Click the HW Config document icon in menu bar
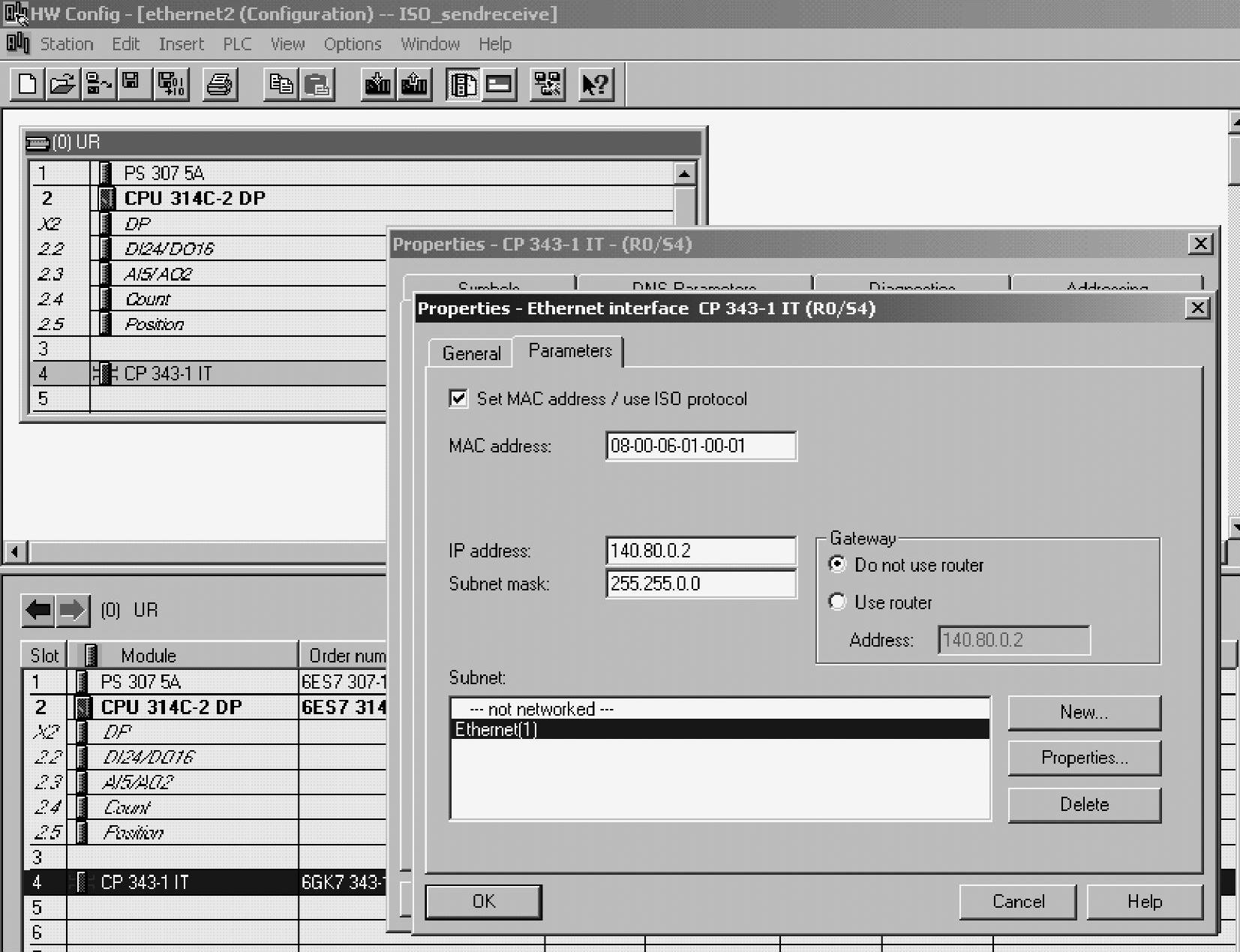The width and height of the screenshot is (1240, 952). [x=17, y=44]
